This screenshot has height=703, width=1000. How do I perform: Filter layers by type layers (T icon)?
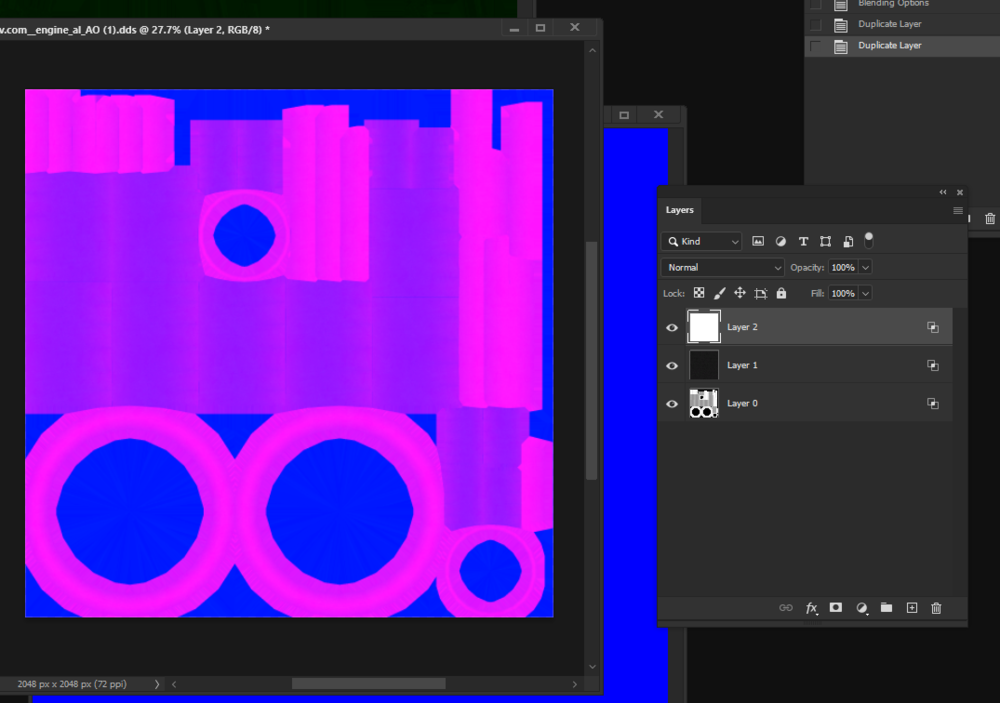(x=803, y=242)
